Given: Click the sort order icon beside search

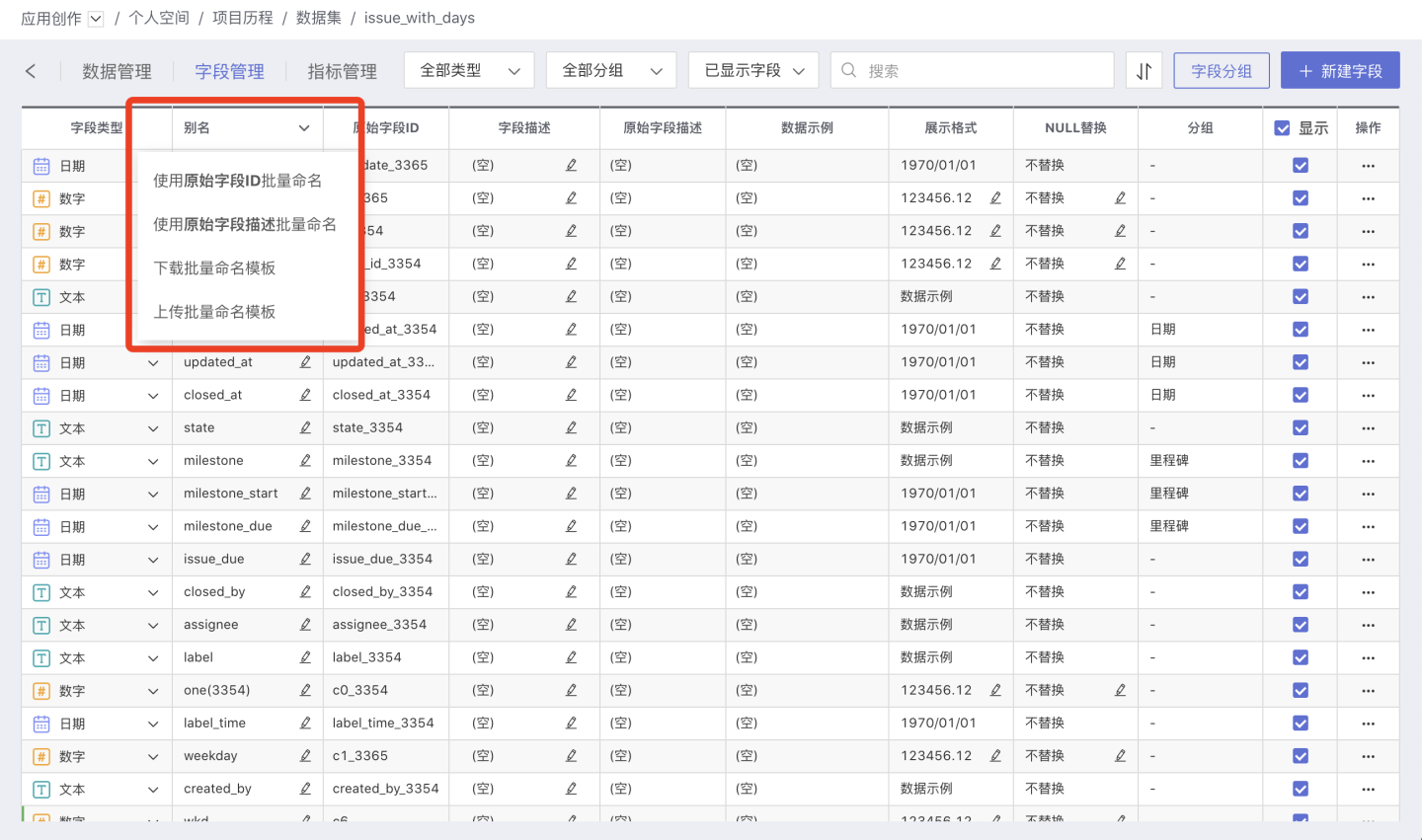Looking at the screenshot, I should [1144, 71].
